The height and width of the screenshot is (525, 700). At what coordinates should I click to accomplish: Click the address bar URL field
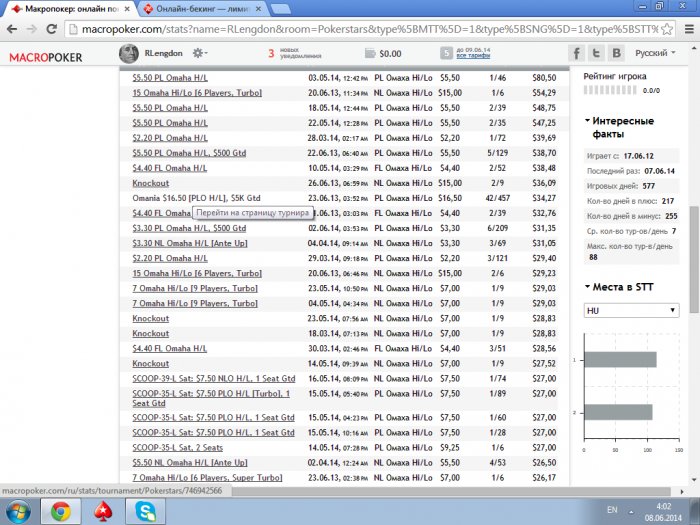coord(366,29)
